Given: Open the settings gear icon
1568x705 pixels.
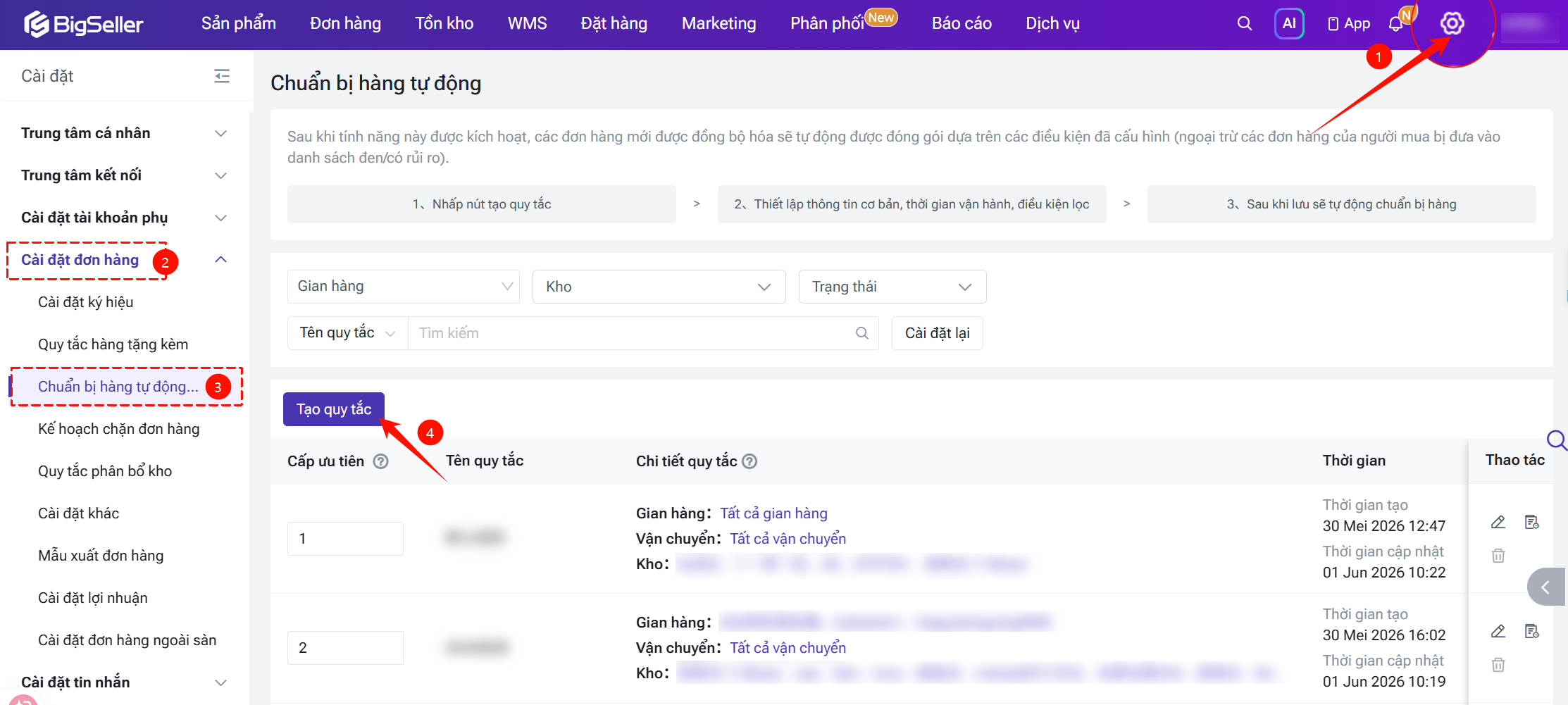Looking at the screenshot, I should pos(1452,23).
